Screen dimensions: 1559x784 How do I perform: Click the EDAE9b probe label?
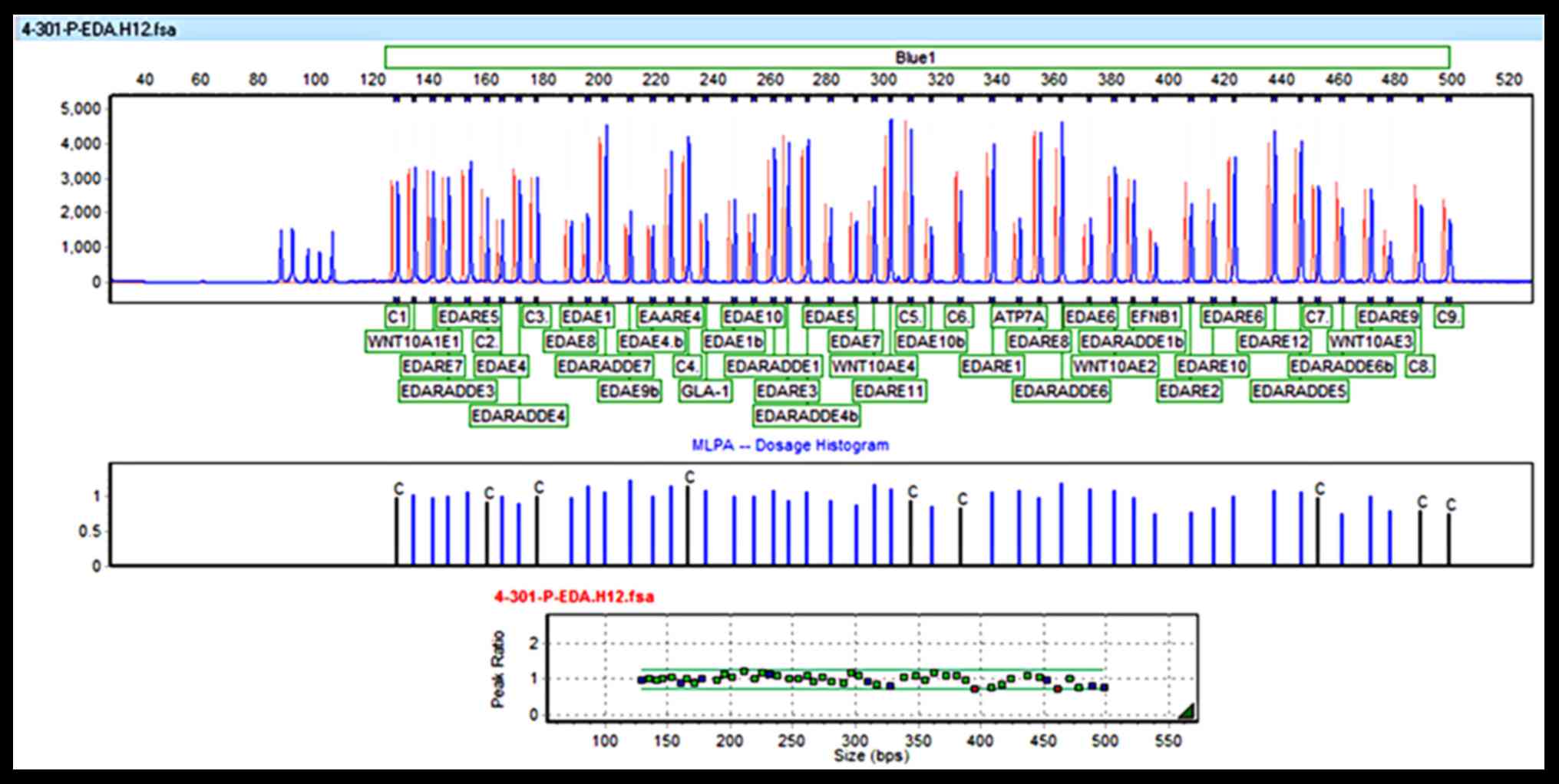(x=629, y=391)
